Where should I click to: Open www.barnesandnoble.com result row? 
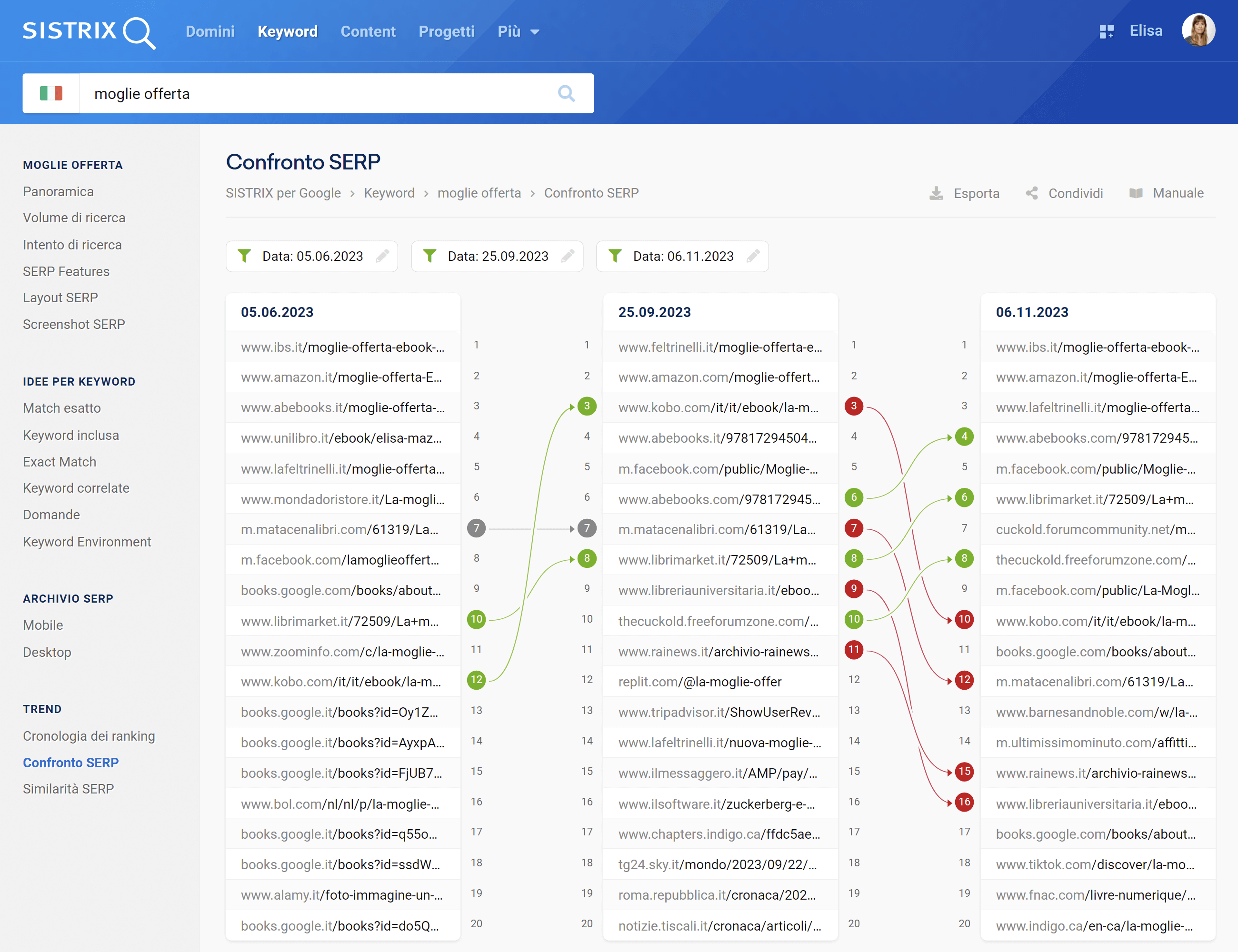tap(1098, 712)
